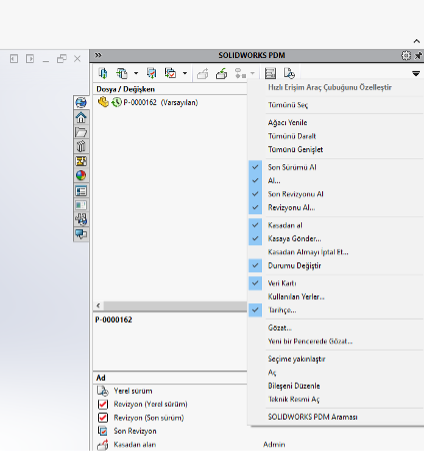Open the dropdown next to Get version icon

tap(136, 73)
